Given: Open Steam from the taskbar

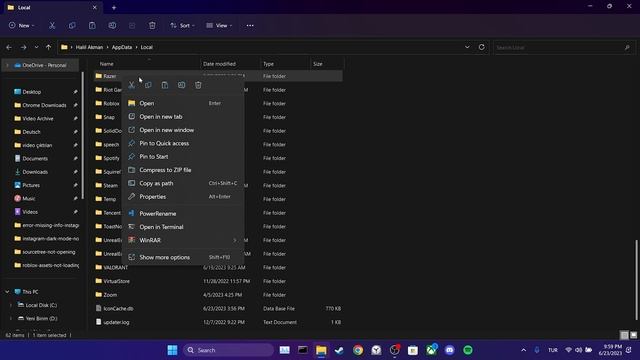Looking at the screenshot, I should point(339,350).
